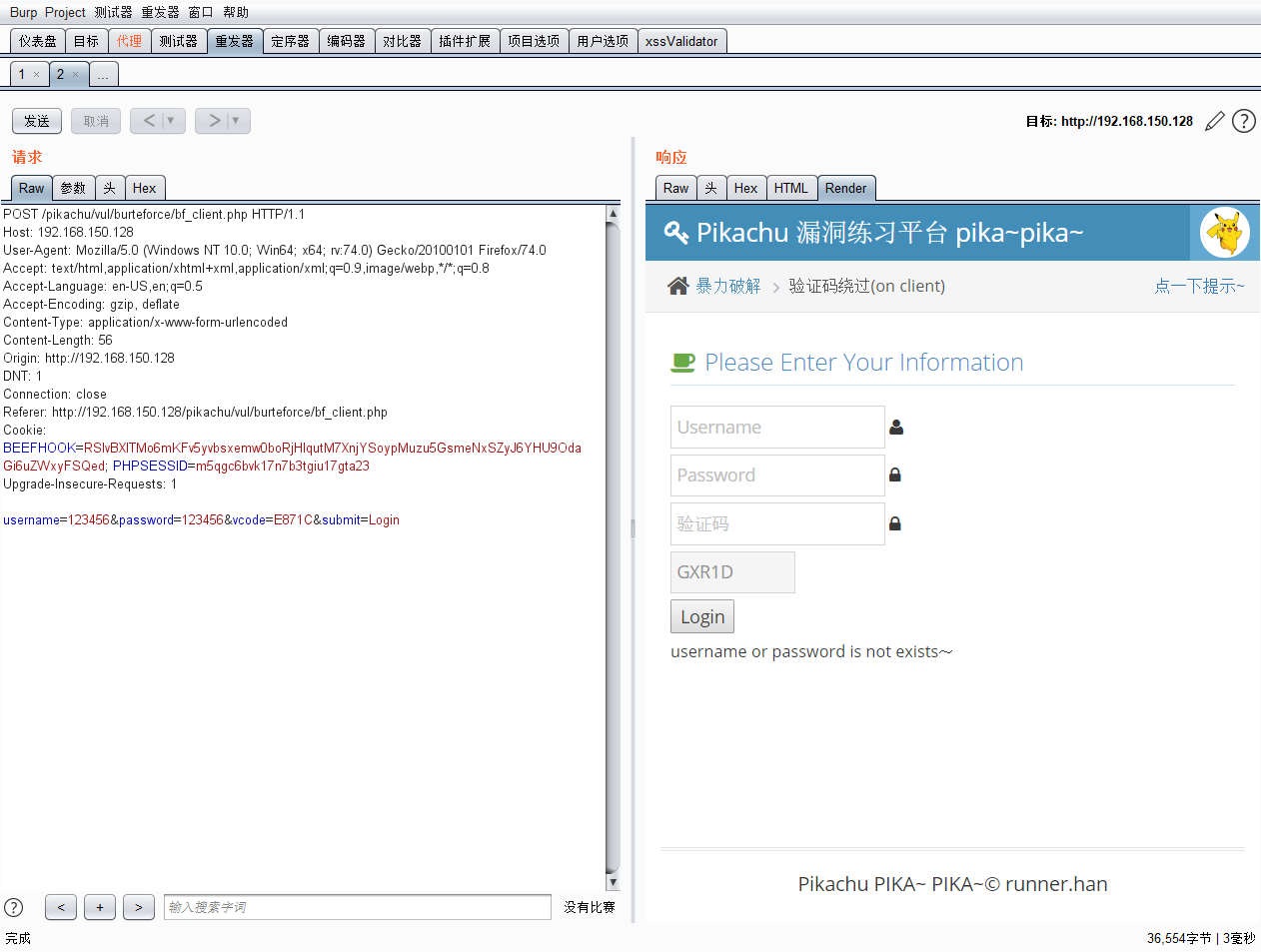Viewport: 1261px width, 952px height.
Task: Close repeater tab 1
Action: coord(37,75)
